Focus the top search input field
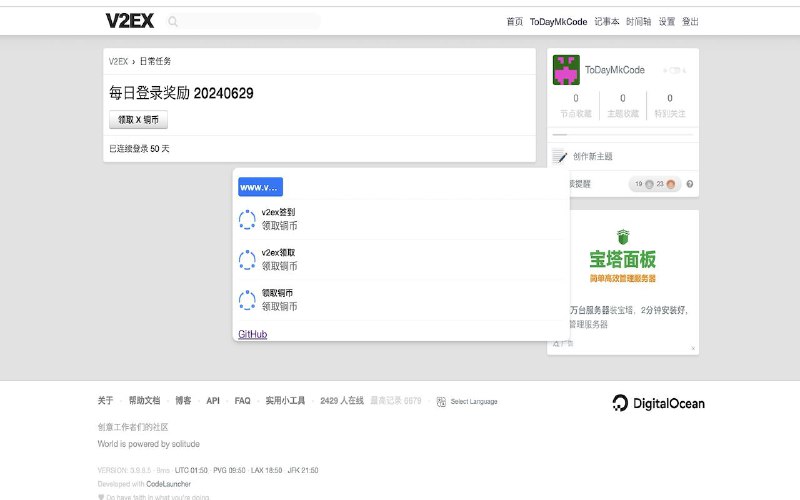Viewport: 800px width, 500px height. 243,21
